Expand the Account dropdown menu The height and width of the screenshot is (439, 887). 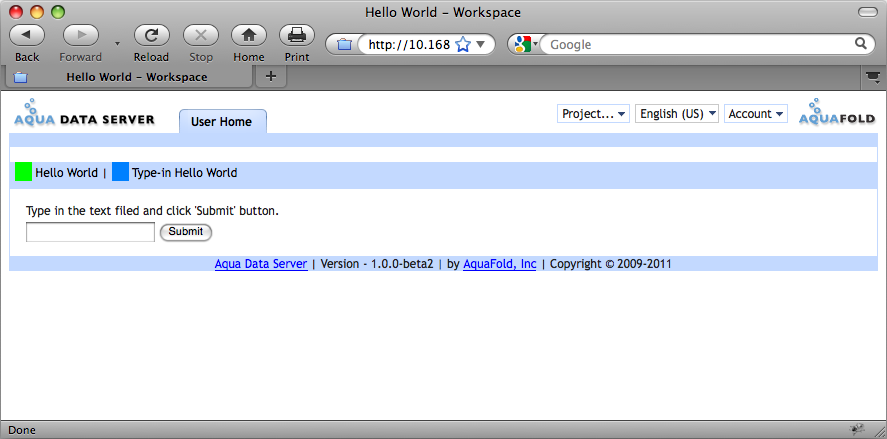coord(755,114)
